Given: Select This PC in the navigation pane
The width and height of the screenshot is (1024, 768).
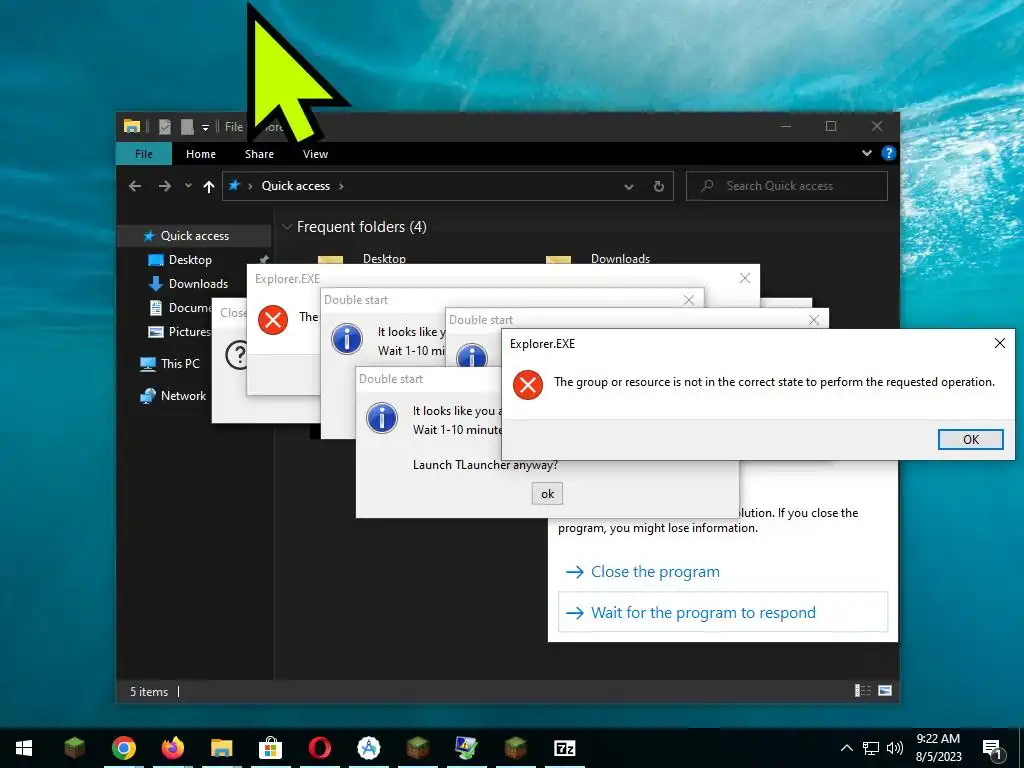Looking at the screenshot, I should tap(180, 364).
